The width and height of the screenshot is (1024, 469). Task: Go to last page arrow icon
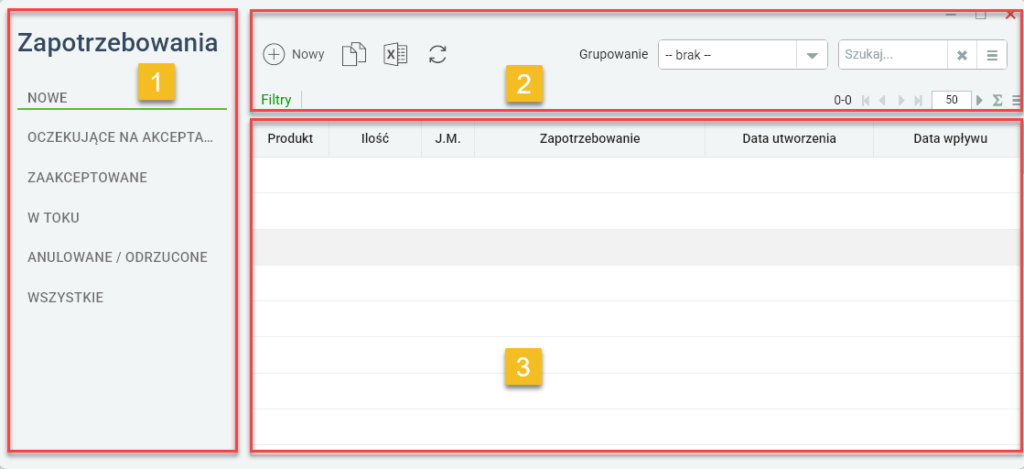(918, 101)
